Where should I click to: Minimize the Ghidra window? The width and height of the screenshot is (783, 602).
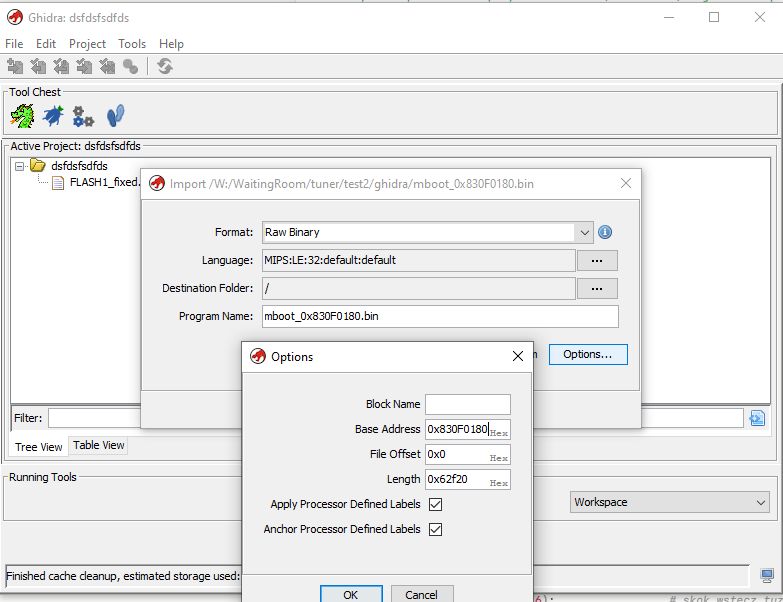tap(669, 17)
